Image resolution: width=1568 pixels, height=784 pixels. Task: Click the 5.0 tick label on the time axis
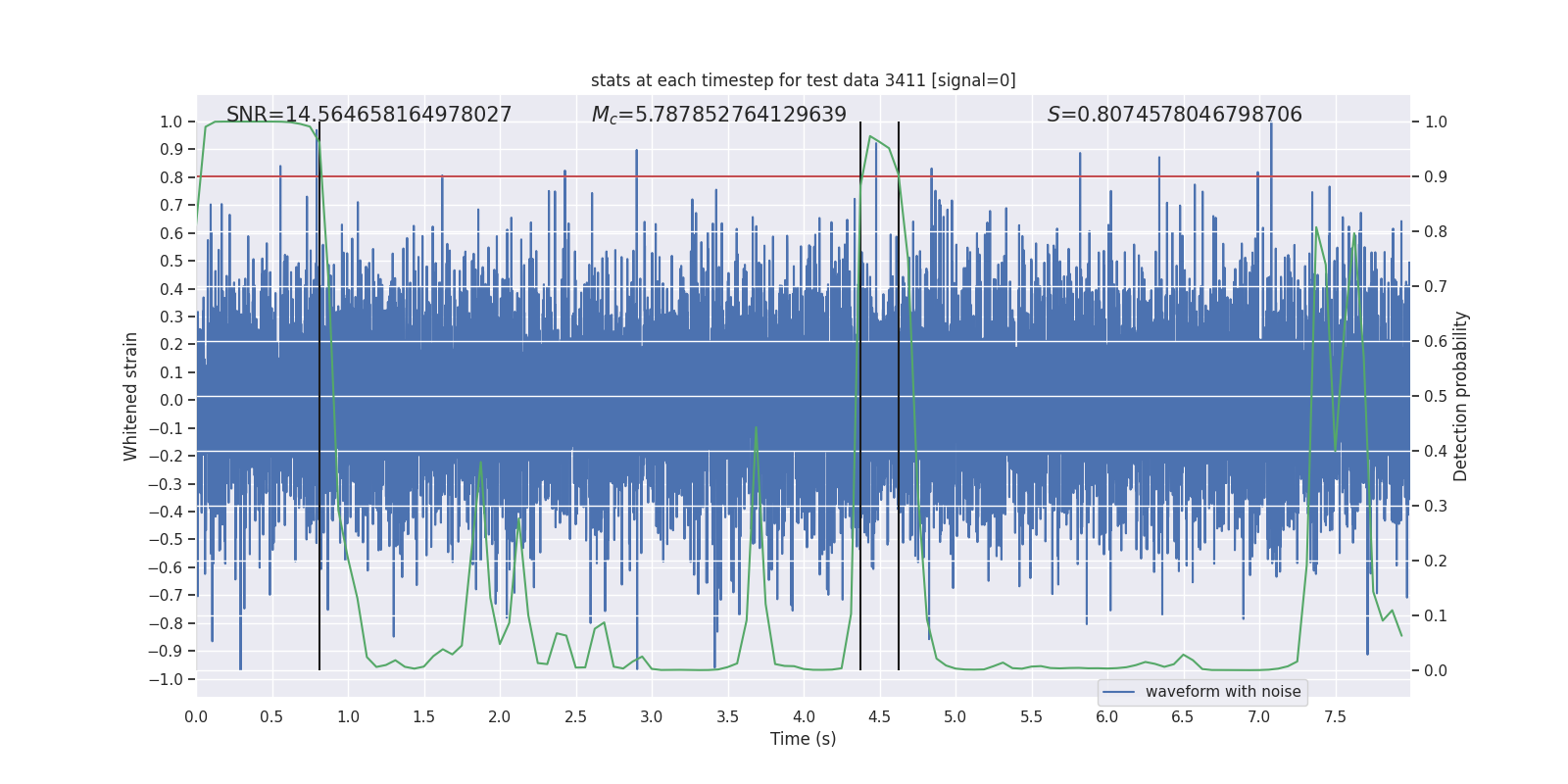tap(955, 716)
